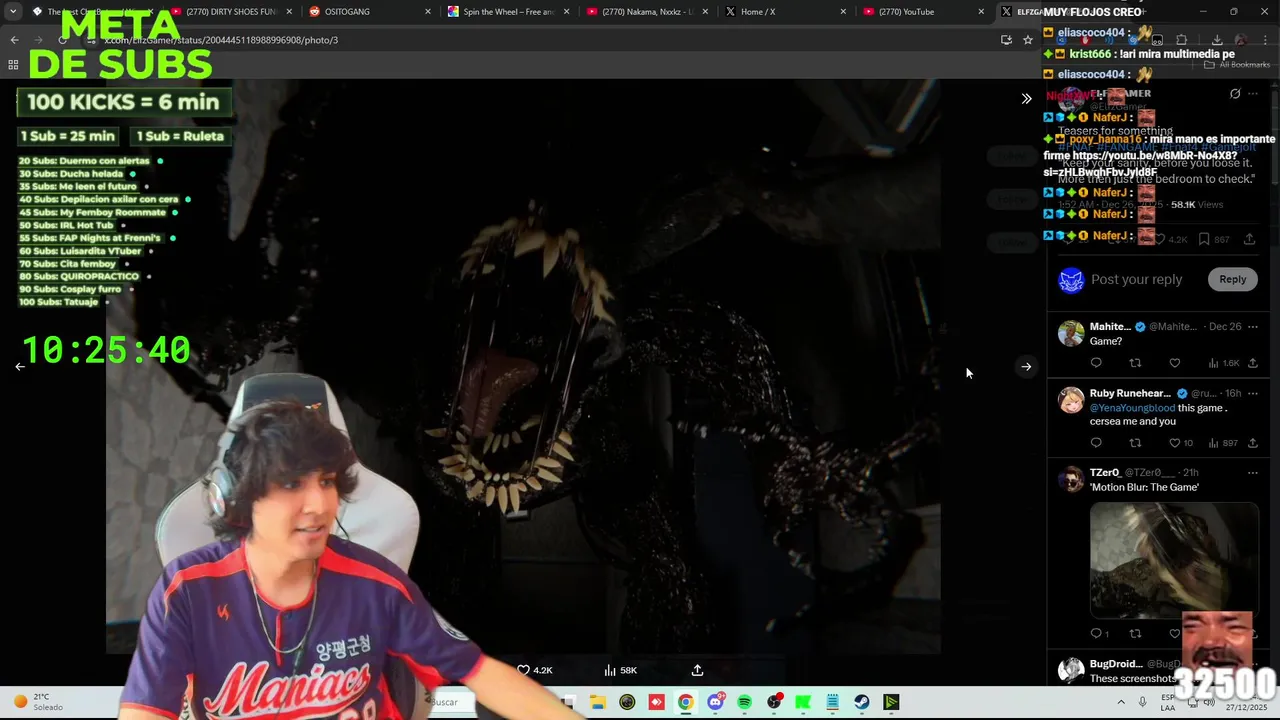Focus the 'Post your reply' field
The image size is (1280, 720).
click(x=1136, y=280)
